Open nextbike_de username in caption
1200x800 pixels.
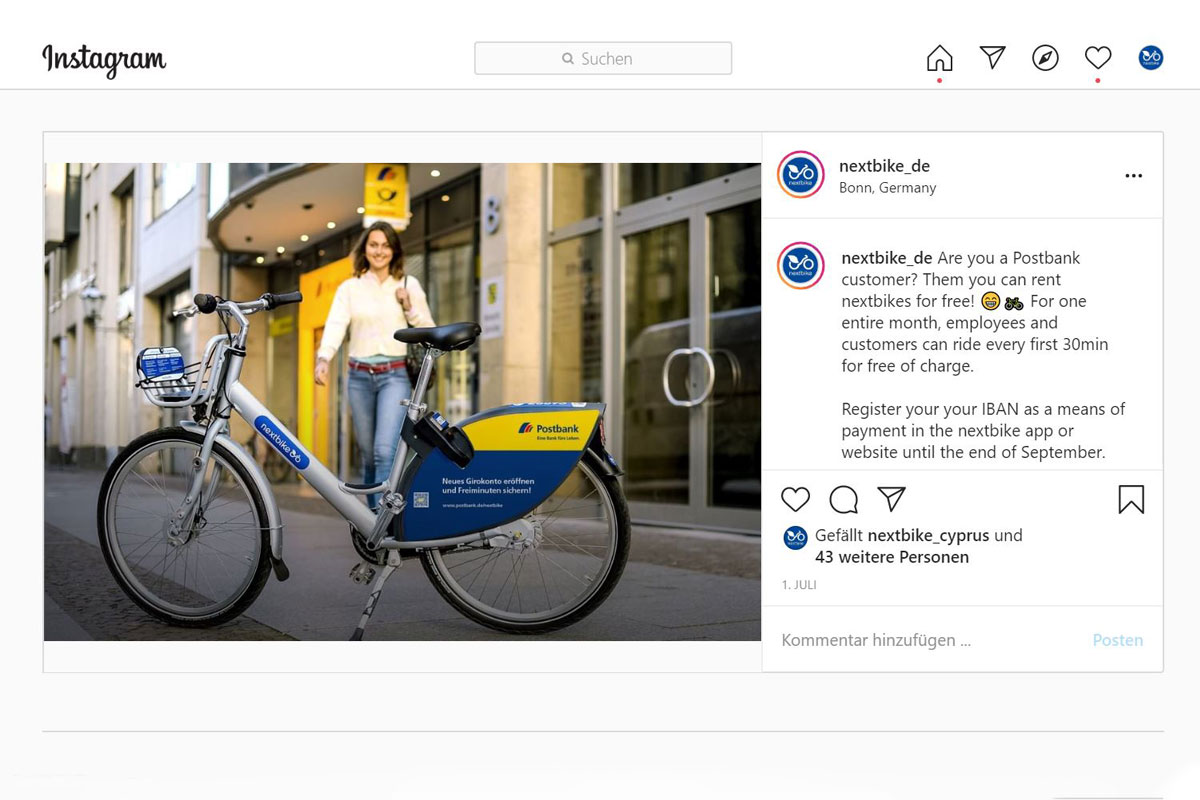(887, 258)
